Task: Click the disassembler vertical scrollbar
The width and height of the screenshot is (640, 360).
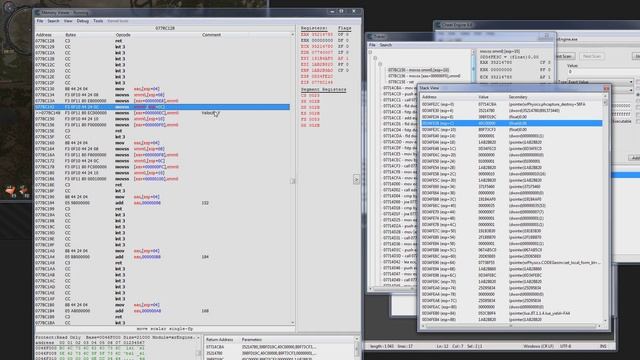Action: click(x=293, y=180)
